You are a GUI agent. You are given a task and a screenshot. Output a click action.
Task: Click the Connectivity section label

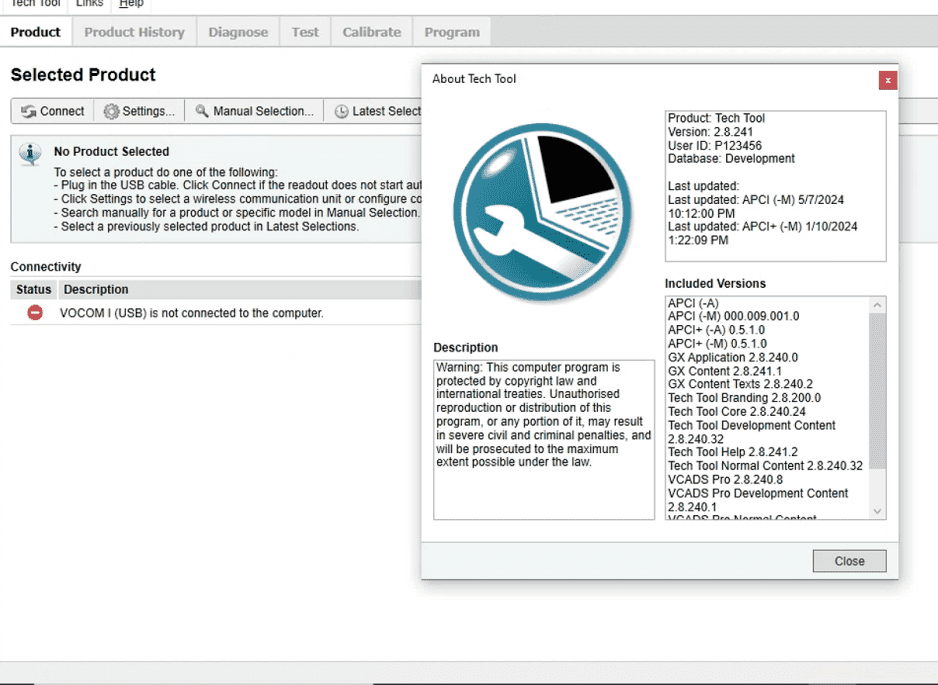coord(45,267)
